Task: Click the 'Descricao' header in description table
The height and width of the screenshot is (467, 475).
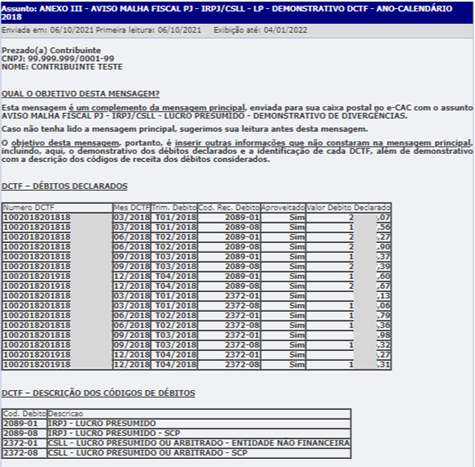Action: 199,414
